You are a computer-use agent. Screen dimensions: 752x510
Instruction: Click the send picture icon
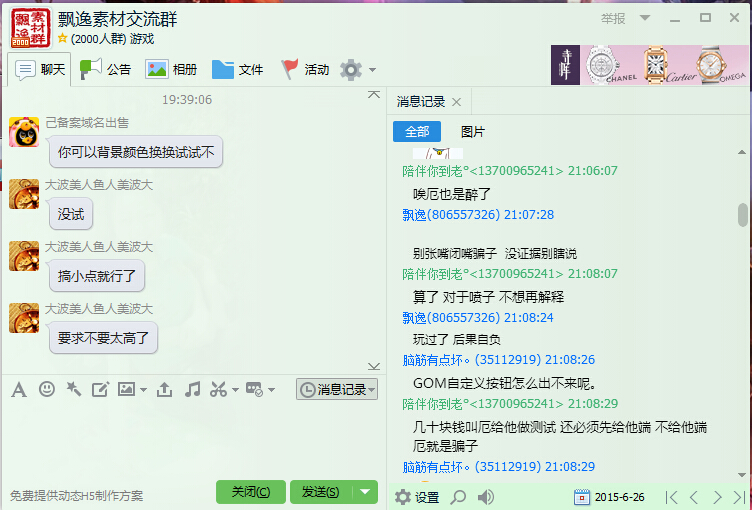[127, 389]
